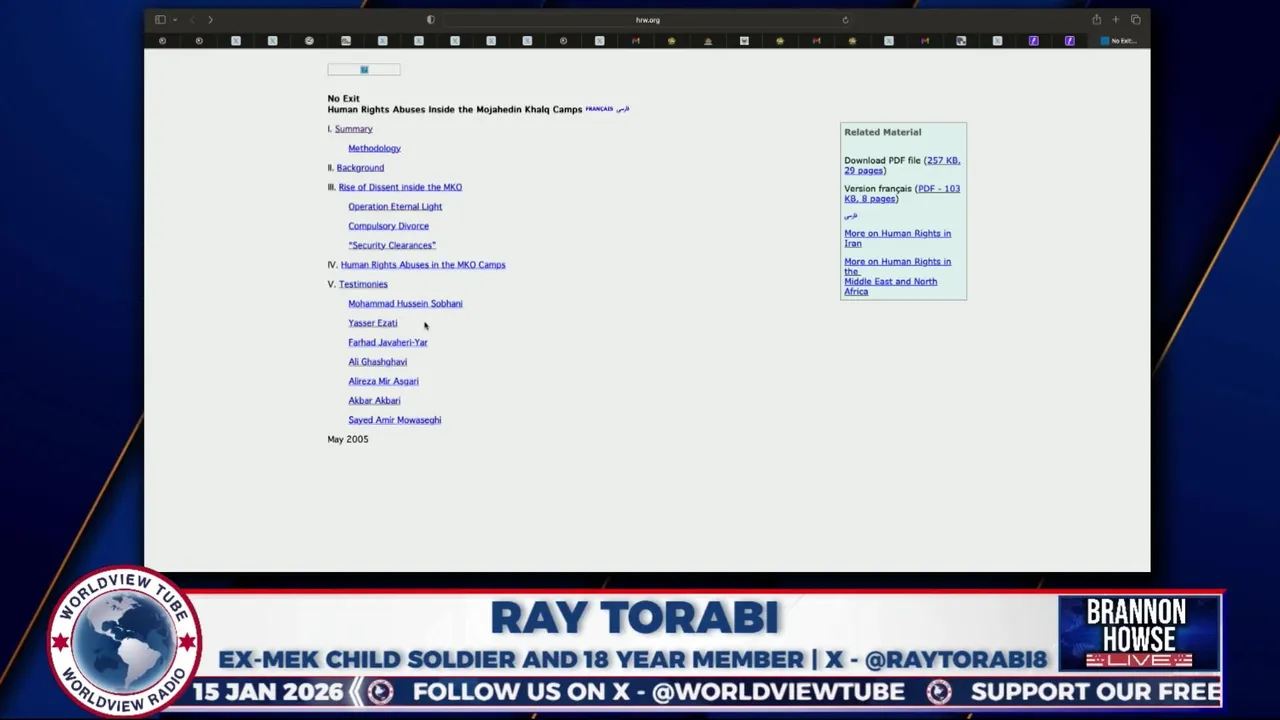The image size is (1280, 720).
Task: Open the "Security Clearances" link
Action: 392,245
